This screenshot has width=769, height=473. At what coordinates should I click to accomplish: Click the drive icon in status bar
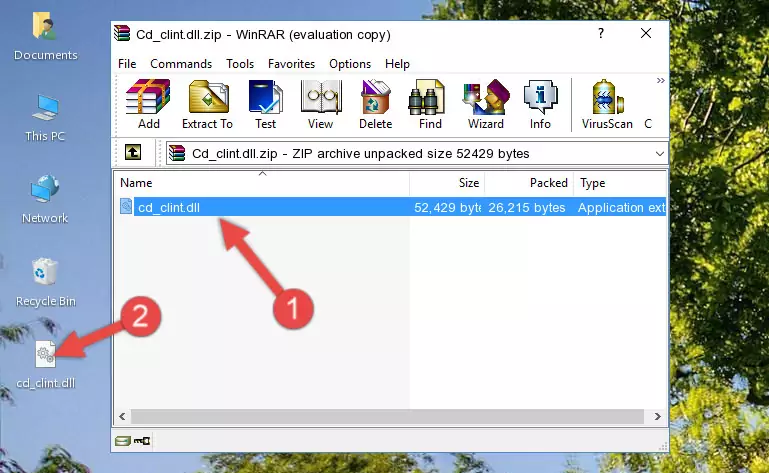[x=123, y=441]
